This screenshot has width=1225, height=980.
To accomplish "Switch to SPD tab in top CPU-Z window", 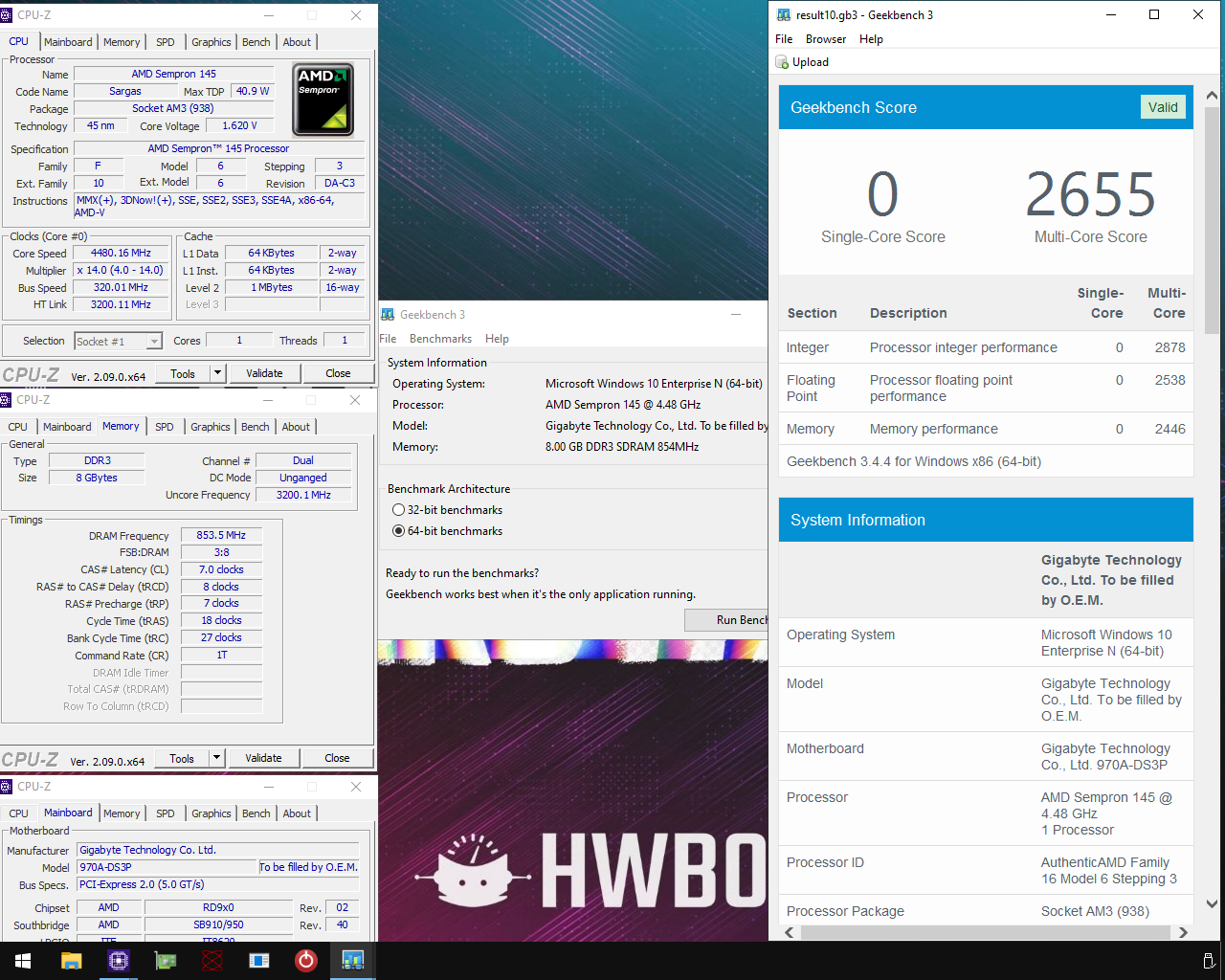I will (166, 42).
